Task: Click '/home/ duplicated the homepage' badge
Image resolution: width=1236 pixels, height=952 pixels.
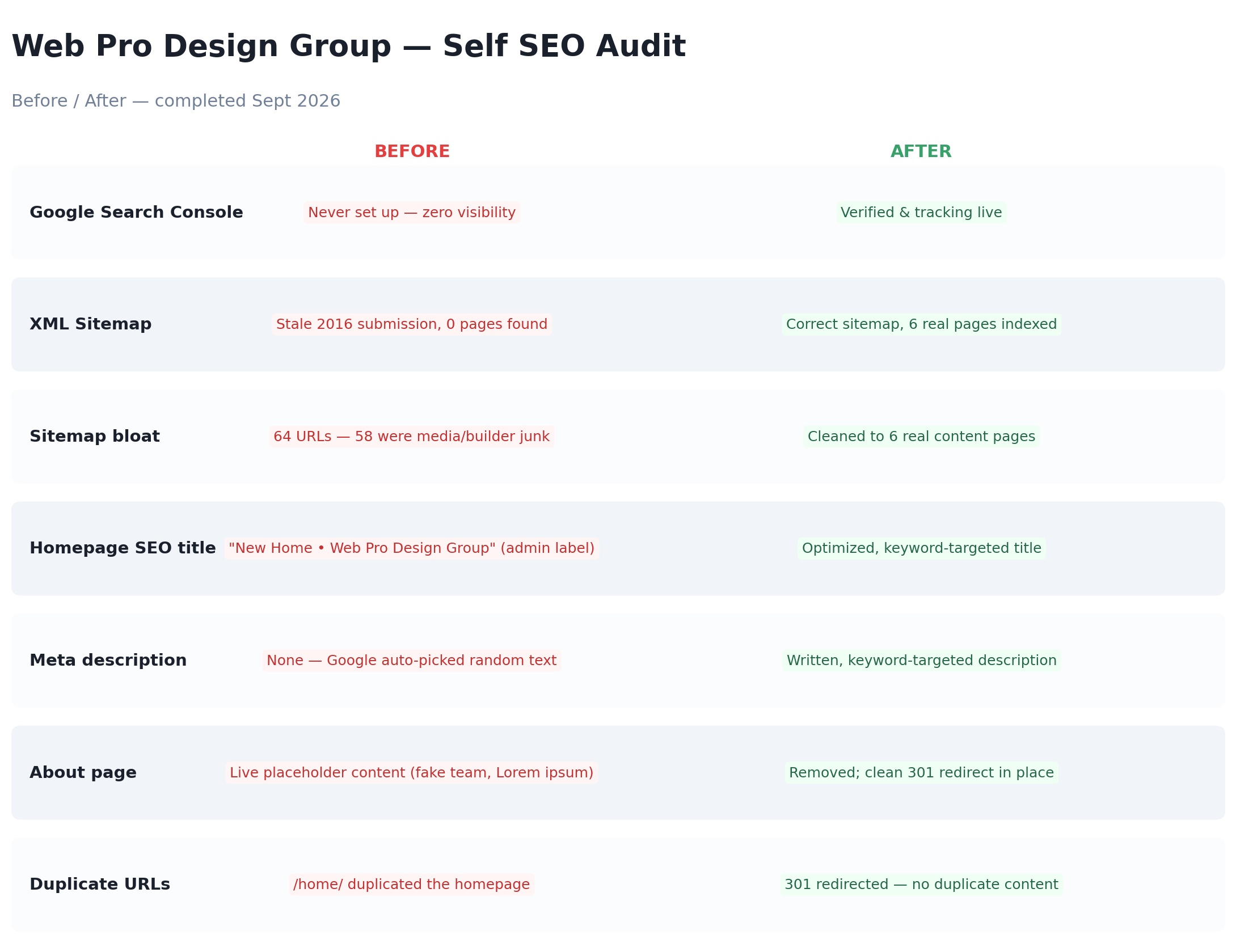Action: 412,885
